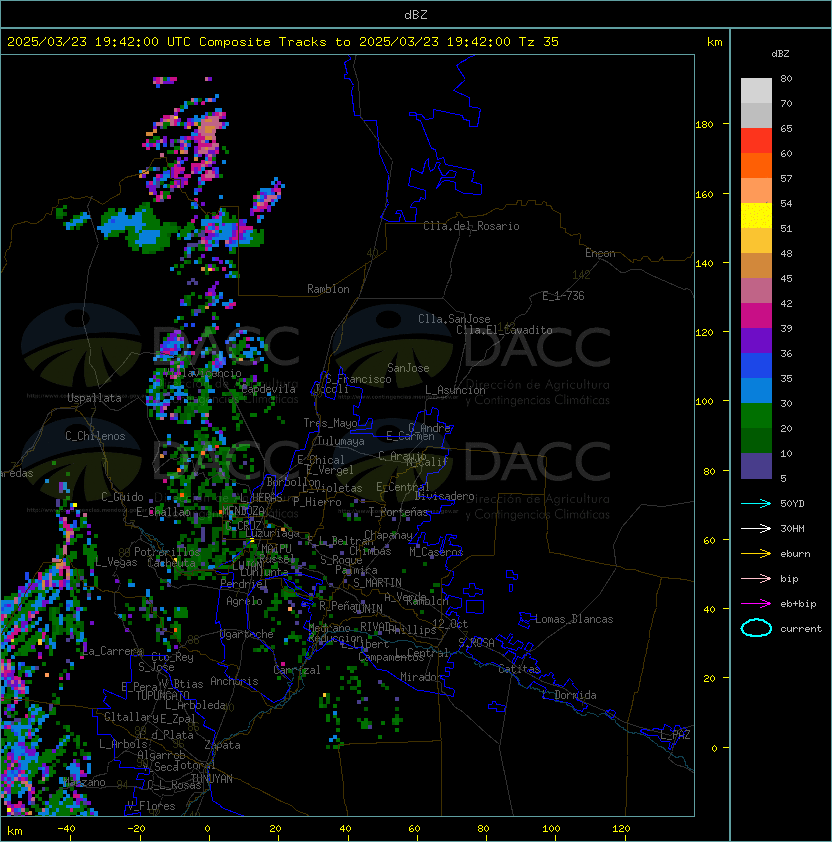Image resolution: width=832 pixels, height=842 pixels.
Task: Click the 'Anchoris' map label
Action: click(x=234, y=681)
